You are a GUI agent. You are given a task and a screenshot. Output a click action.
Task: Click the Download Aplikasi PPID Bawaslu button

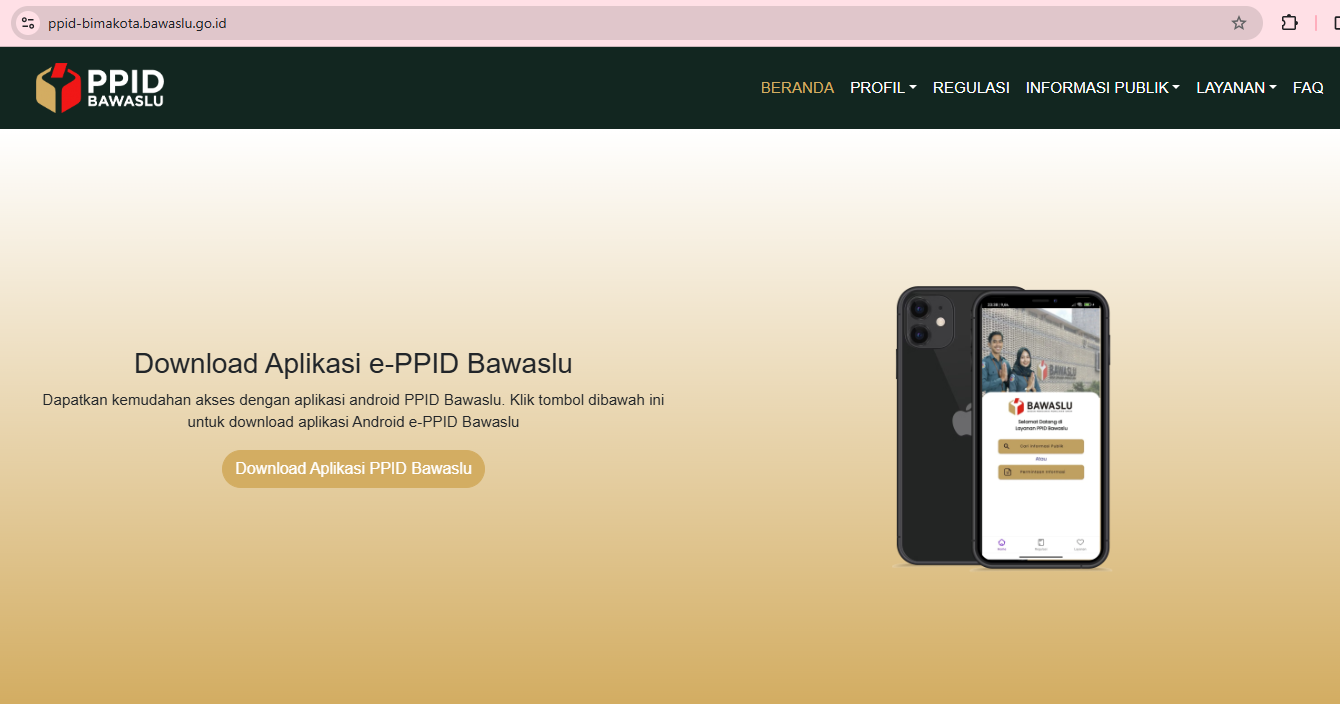(353, 468)
